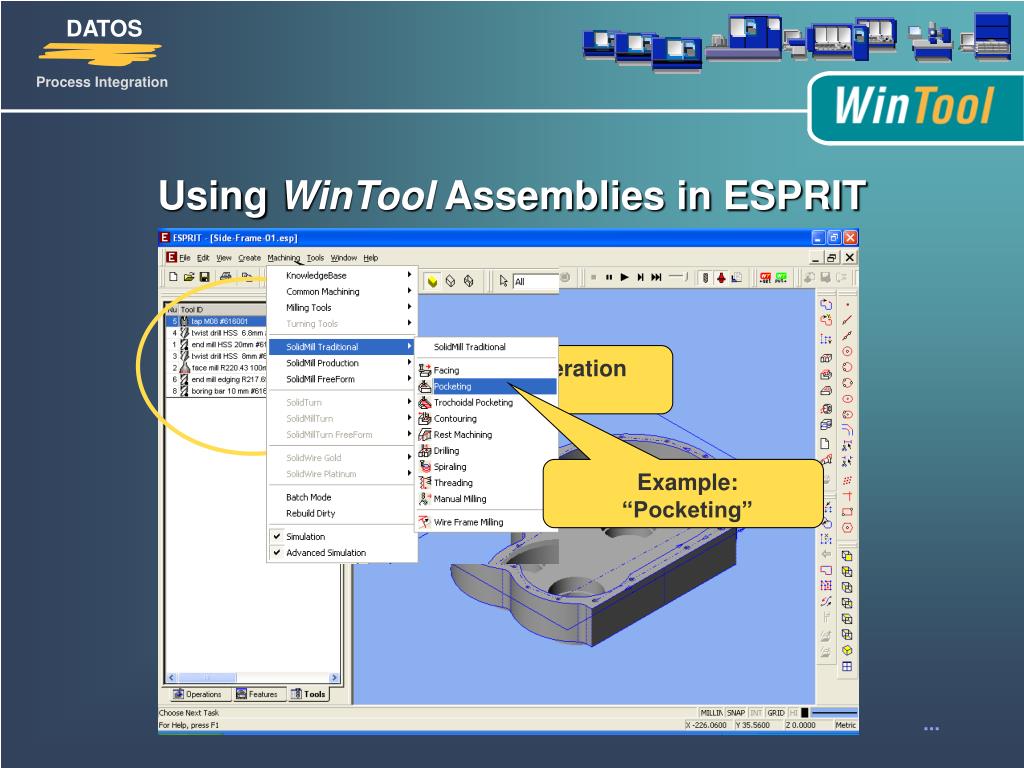Click the Save floppy disk icon
The height and width of the screenshot is (768, 1024).
[x=204, y=277]
